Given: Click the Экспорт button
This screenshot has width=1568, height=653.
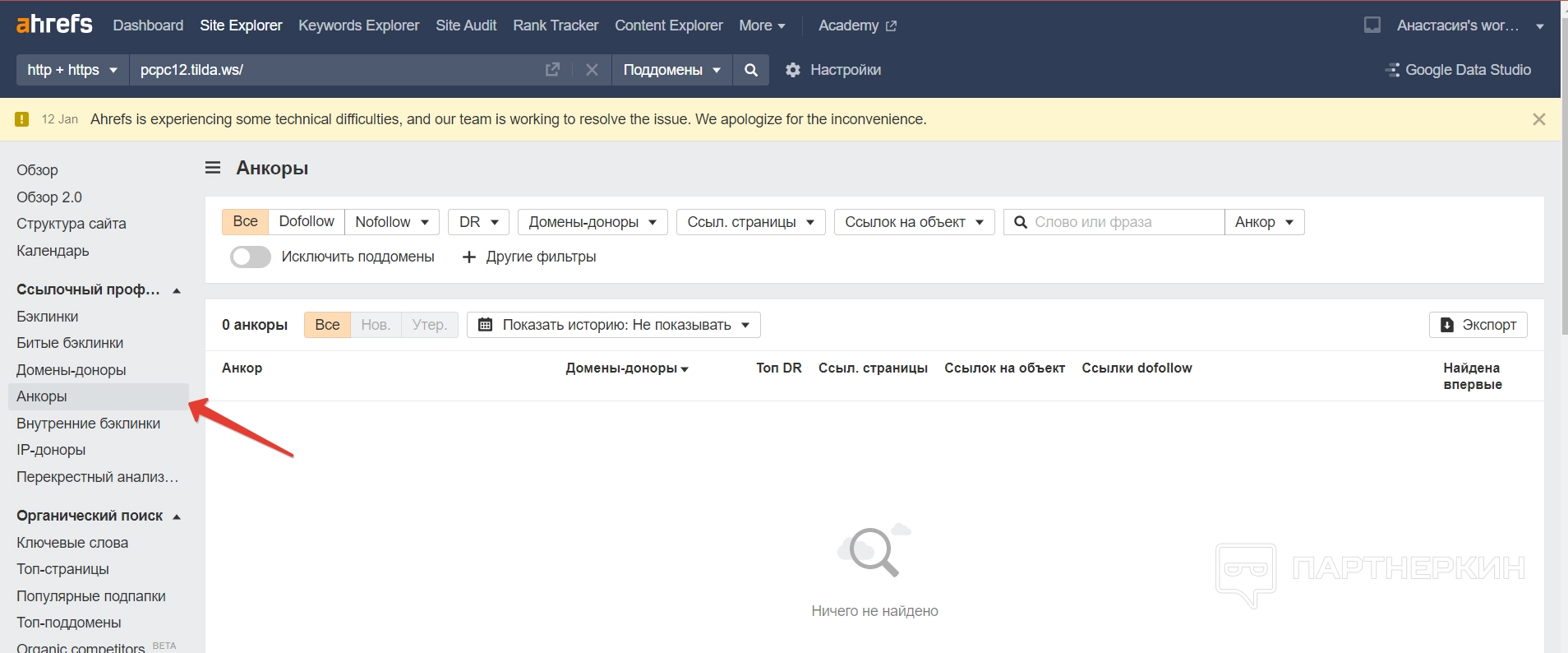Looking at the screenshot, I should click(x=1478, y=325).
